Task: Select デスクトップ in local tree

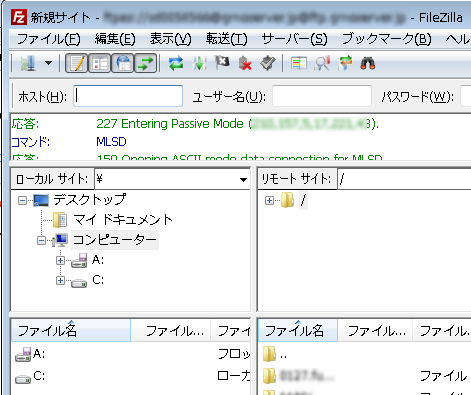Action: [x=90, y=200]
